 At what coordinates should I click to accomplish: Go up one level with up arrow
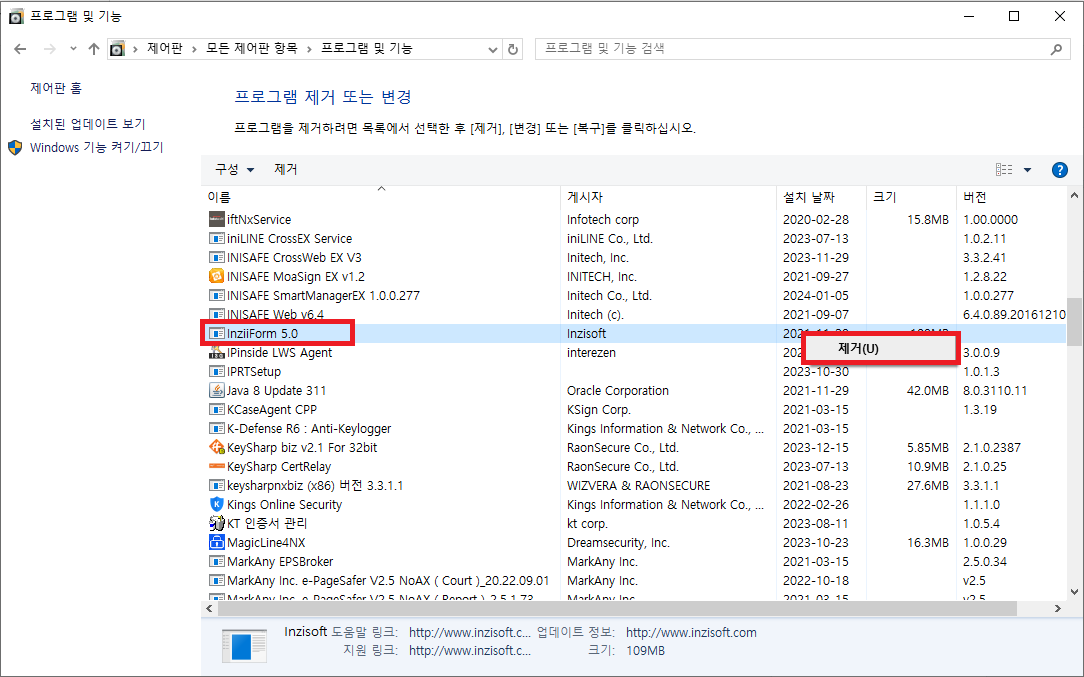[94, 49]
